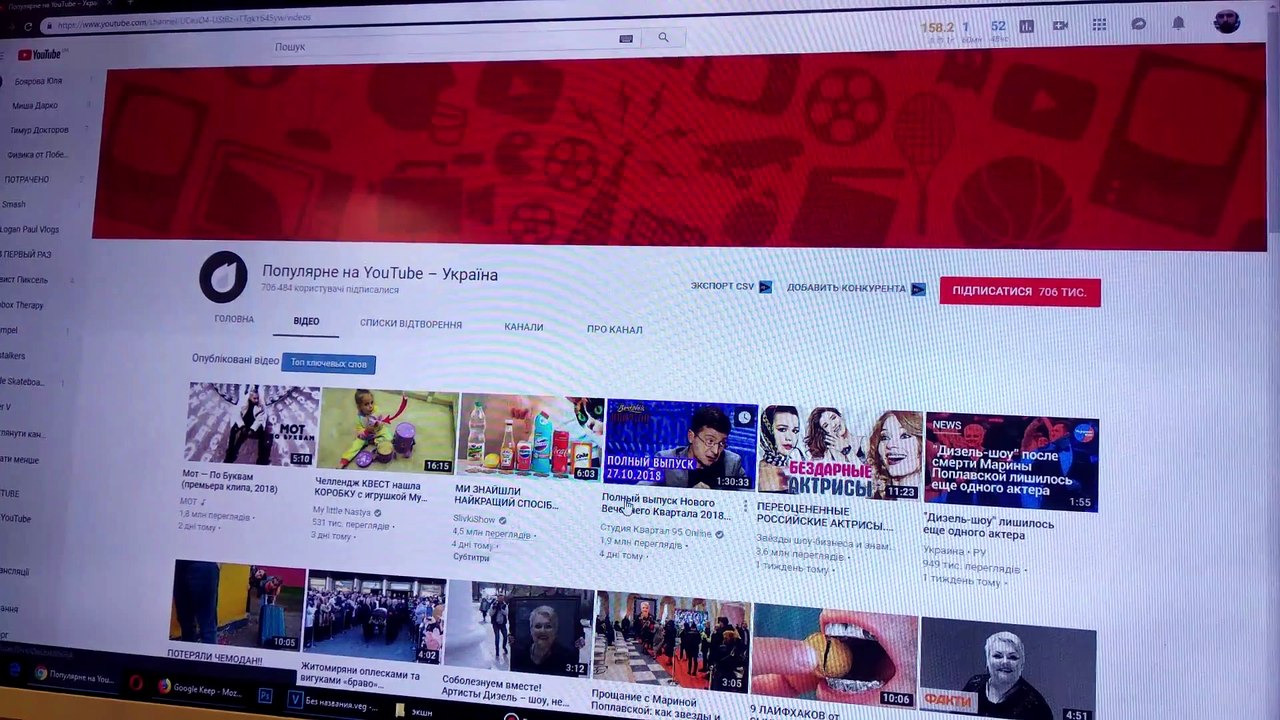Reload the page with browser refresh button
Screen dimensions: 1280x720
click(x=27, y=27)
